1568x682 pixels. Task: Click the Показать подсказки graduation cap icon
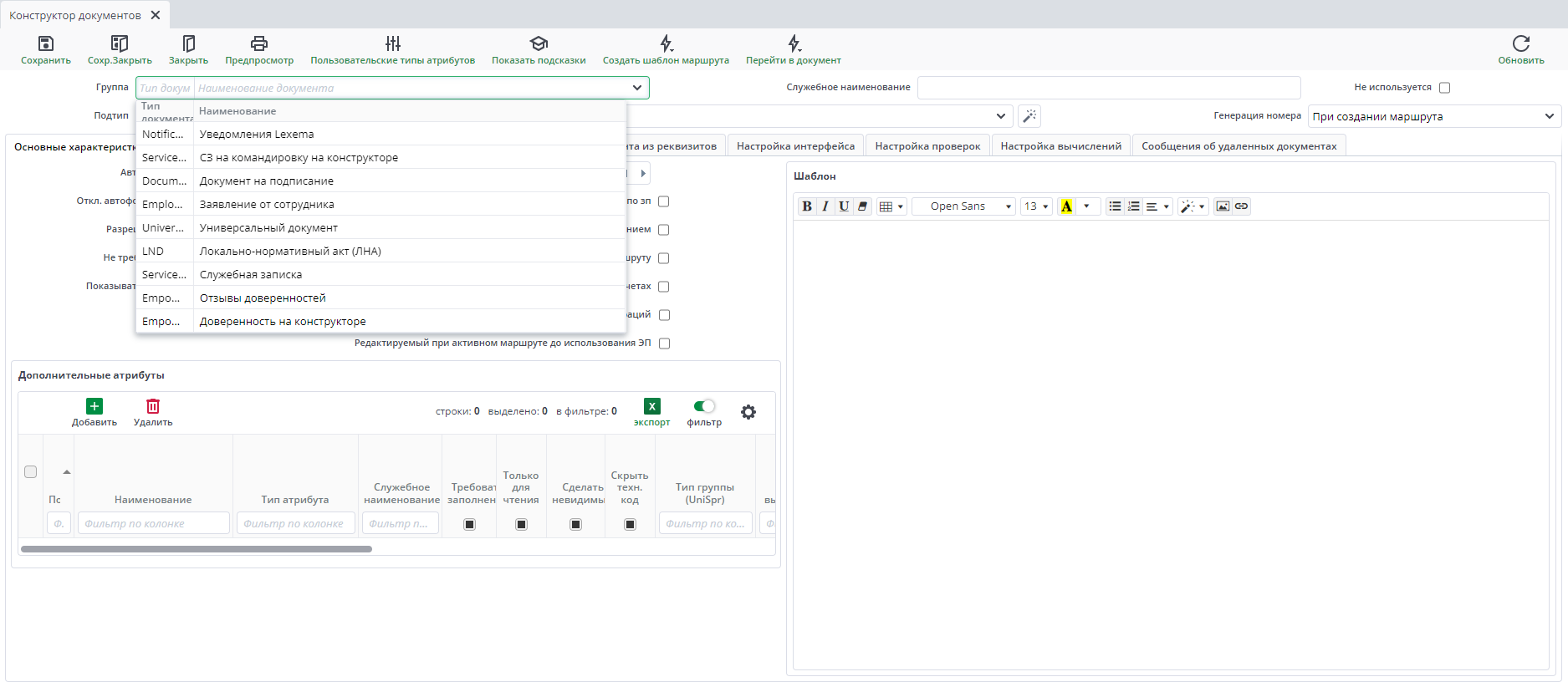(x=539, y=43)
